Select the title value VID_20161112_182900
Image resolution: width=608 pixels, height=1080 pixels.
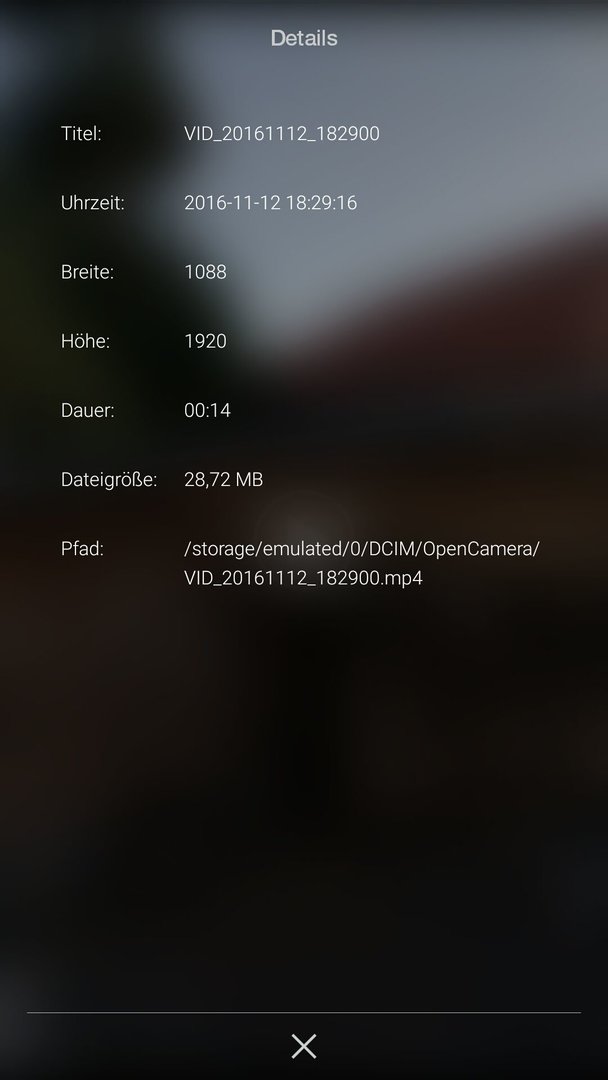tap(282, 134)
